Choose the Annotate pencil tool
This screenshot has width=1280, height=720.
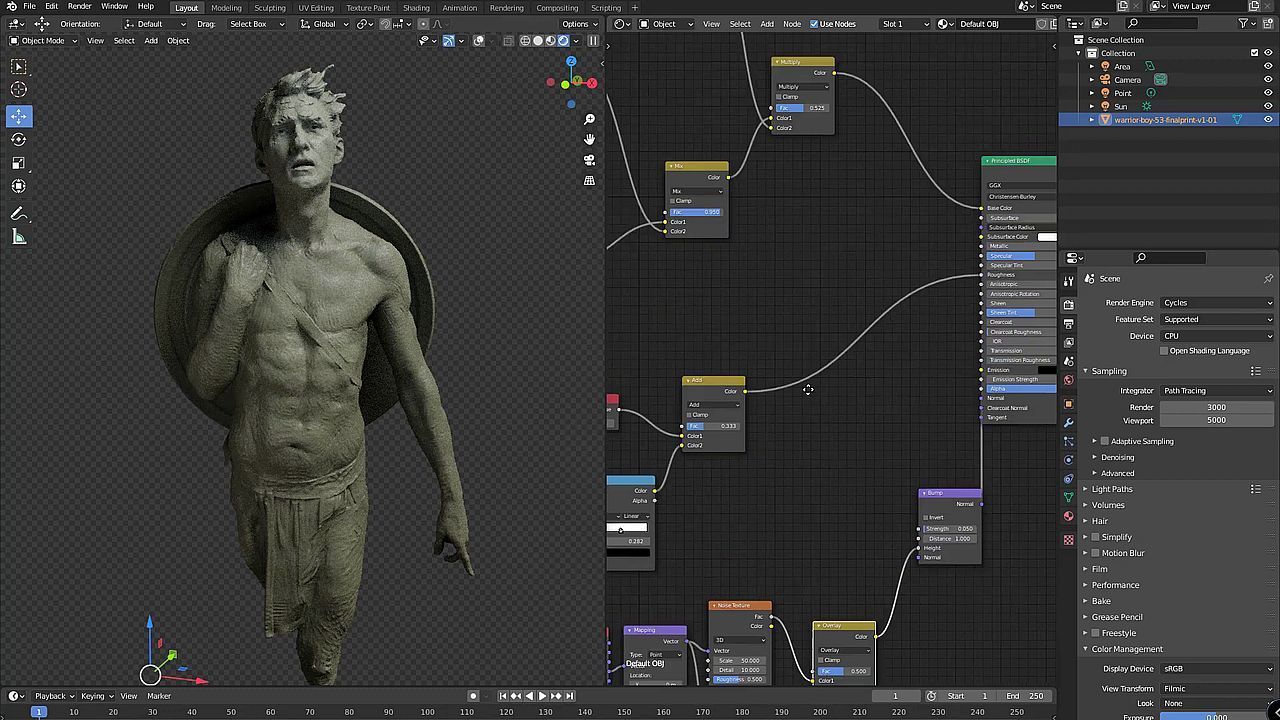point(19,214)
